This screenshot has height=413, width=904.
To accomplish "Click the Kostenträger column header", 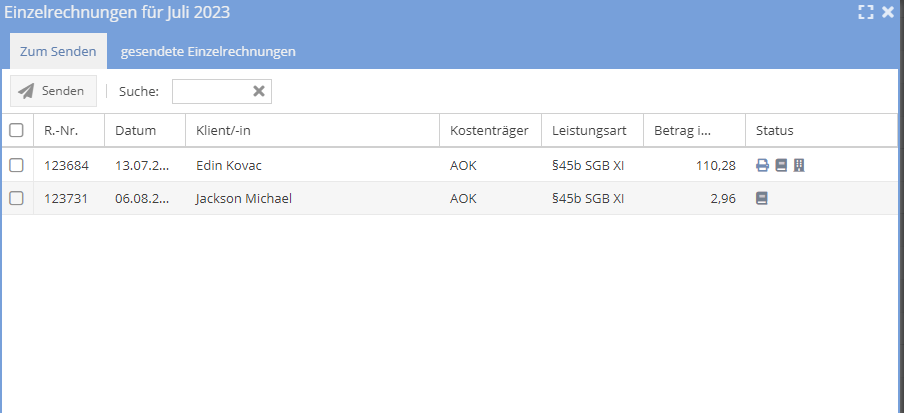I will [x=489, y=130].
